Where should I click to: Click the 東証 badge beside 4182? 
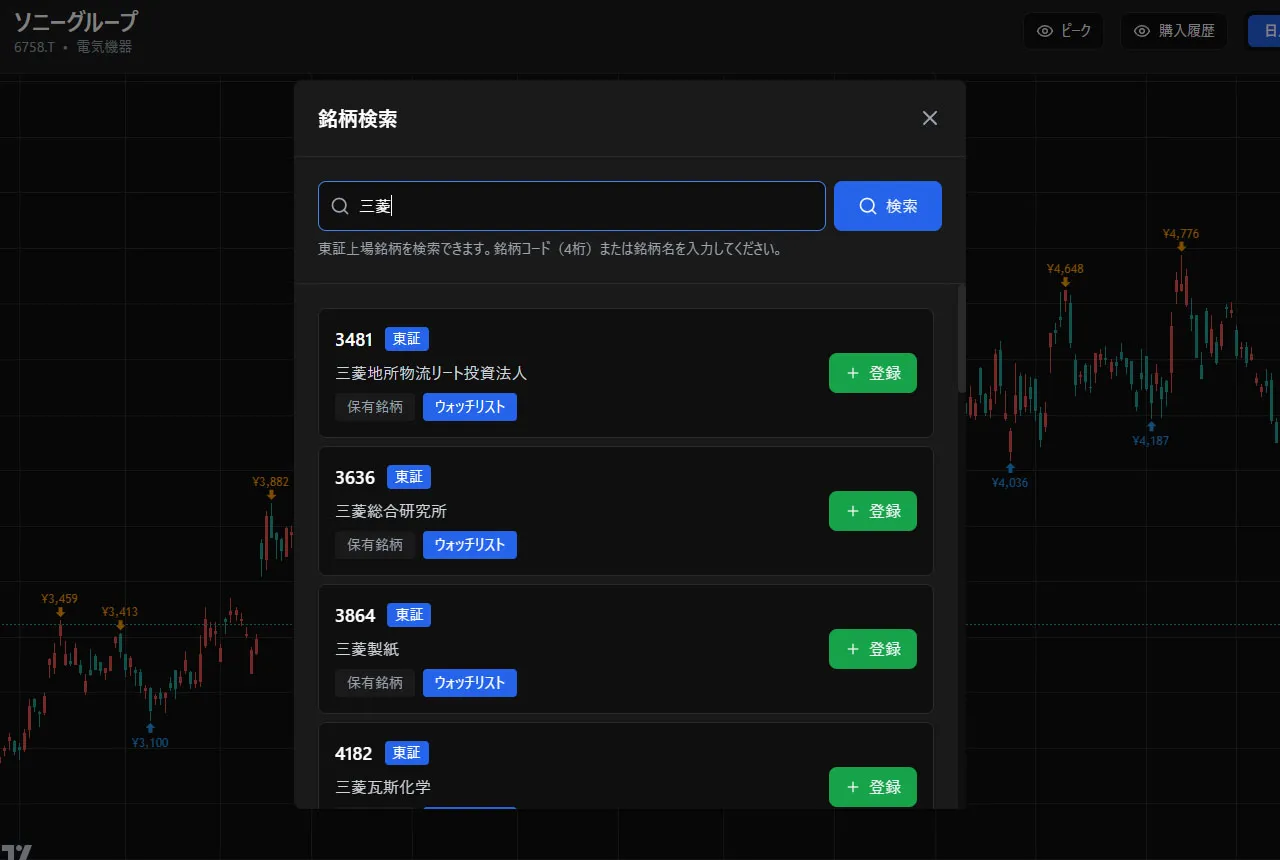click(406, 753)
